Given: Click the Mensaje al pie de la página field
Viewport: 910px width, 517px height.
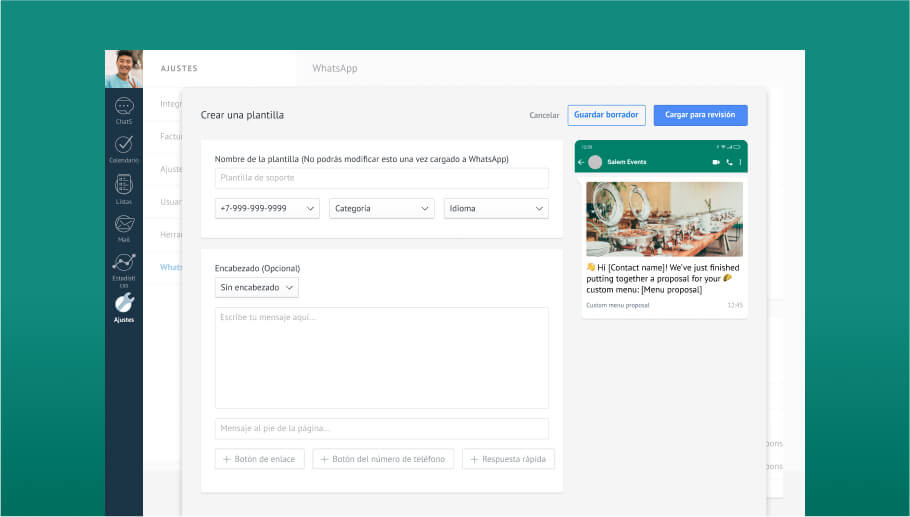Looking at the screenshot, I should [381, 429].
